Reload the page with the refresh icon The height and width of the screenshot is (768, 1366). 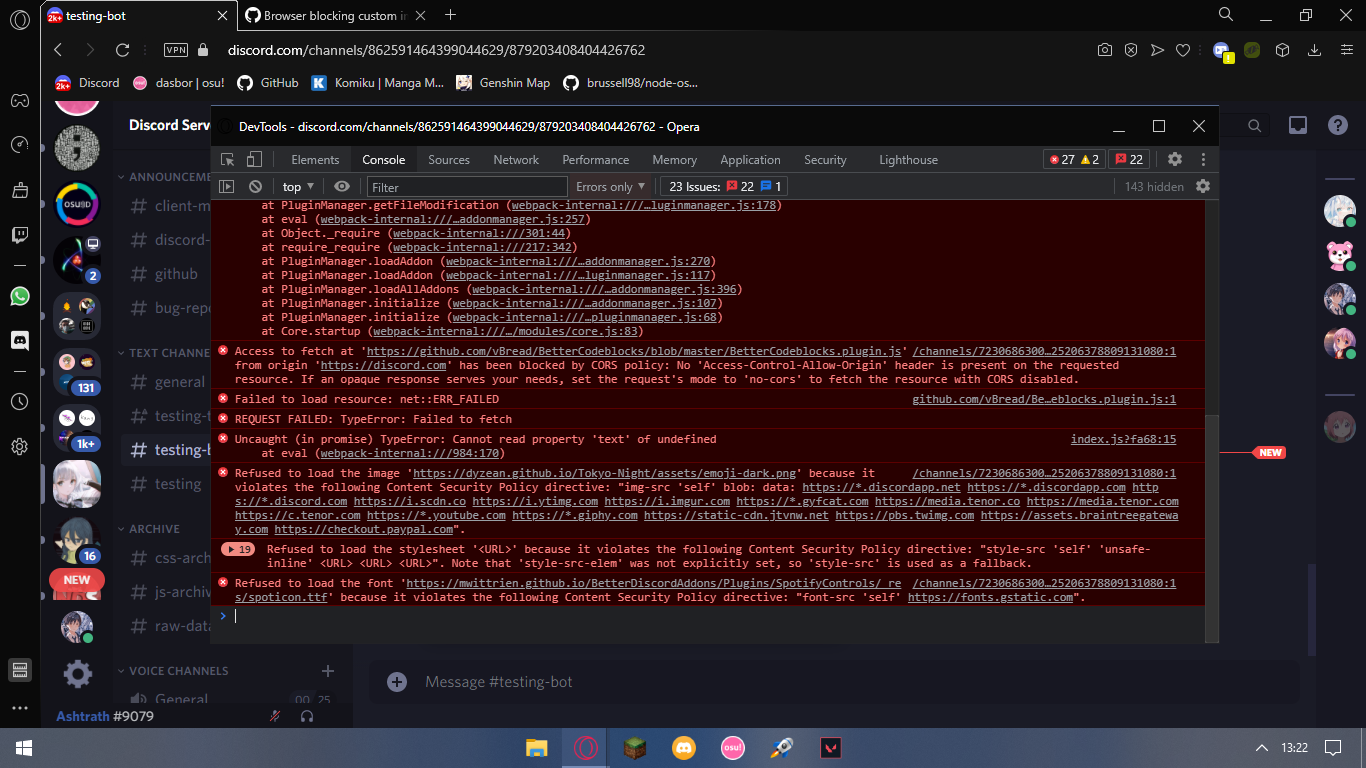click(x=122, y=50)
